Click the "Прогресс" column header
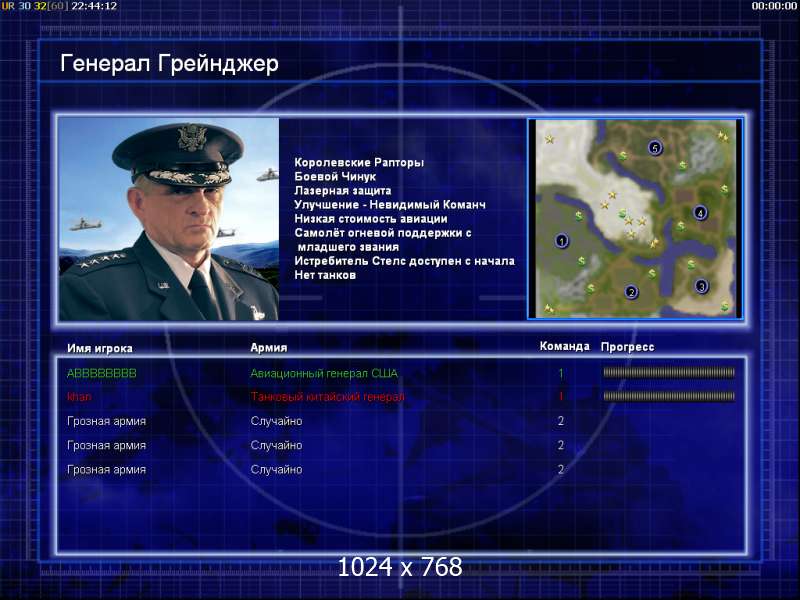The height and width of the screenshot is (600, 800). [x=628, y=347]
